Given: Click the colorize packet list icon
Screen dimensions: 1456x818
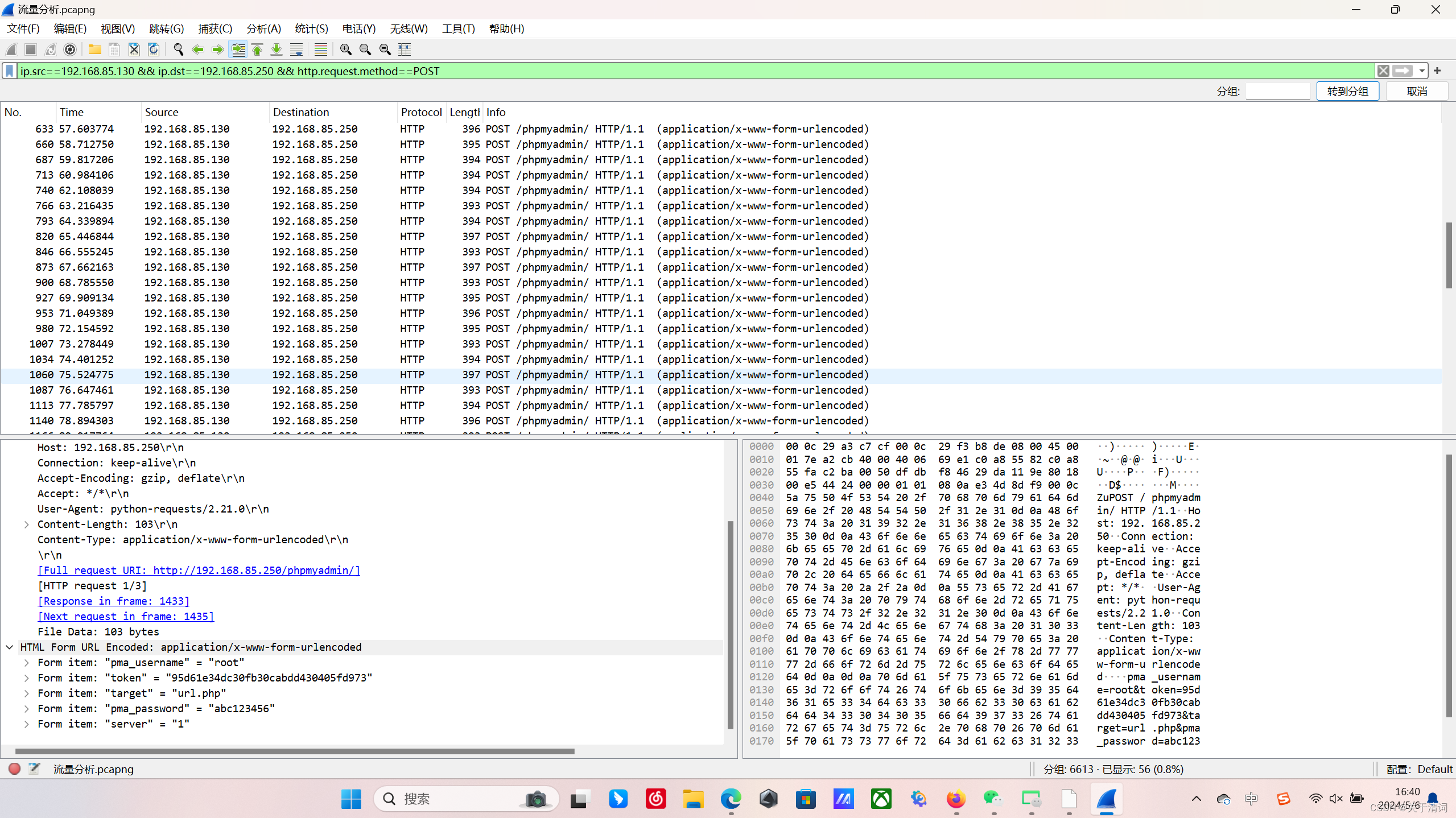Looking at the screenshot, I should 320,49.
